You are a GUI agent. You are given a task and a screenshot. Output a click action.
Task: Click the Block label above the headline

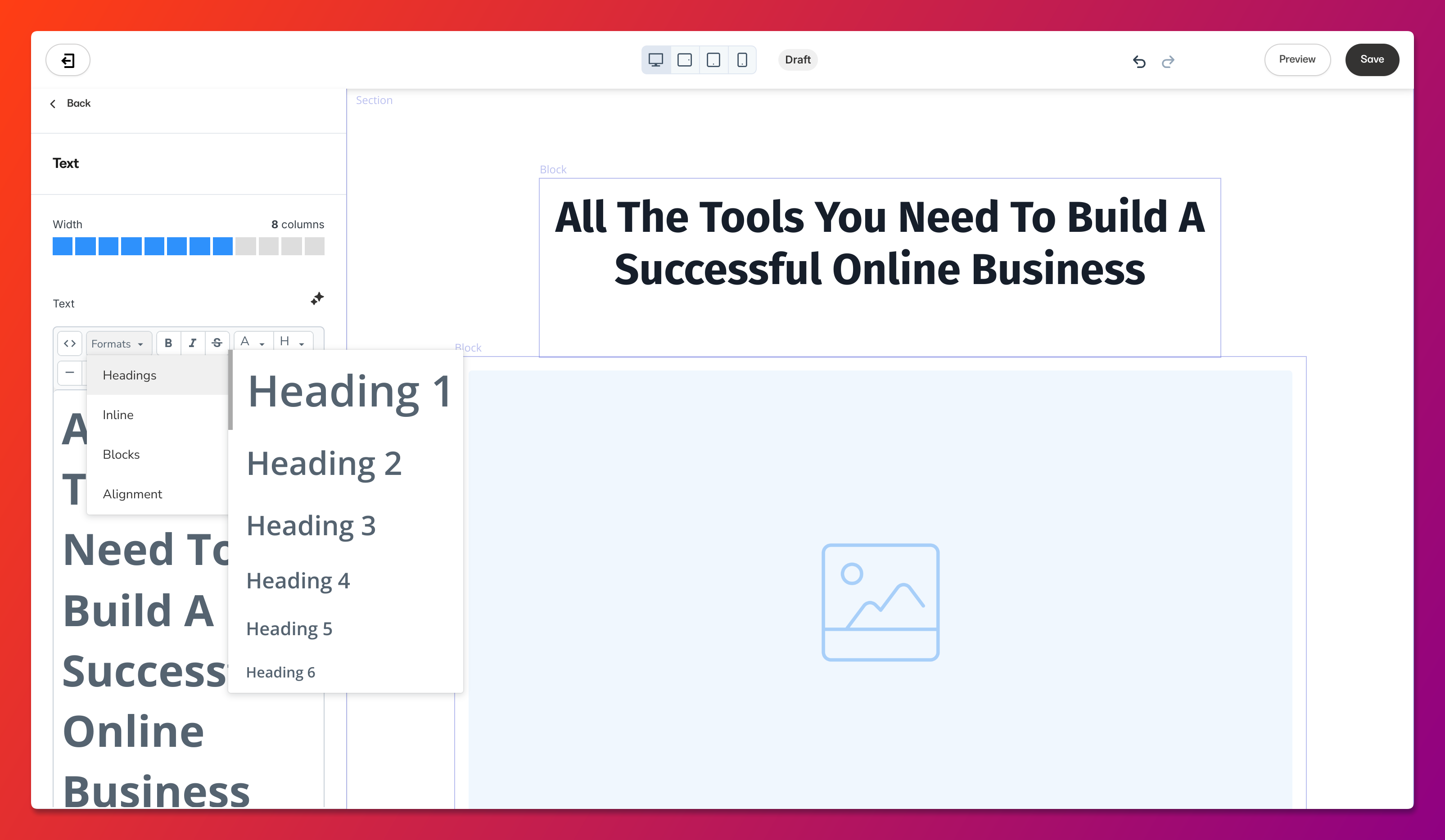(553, 170)
